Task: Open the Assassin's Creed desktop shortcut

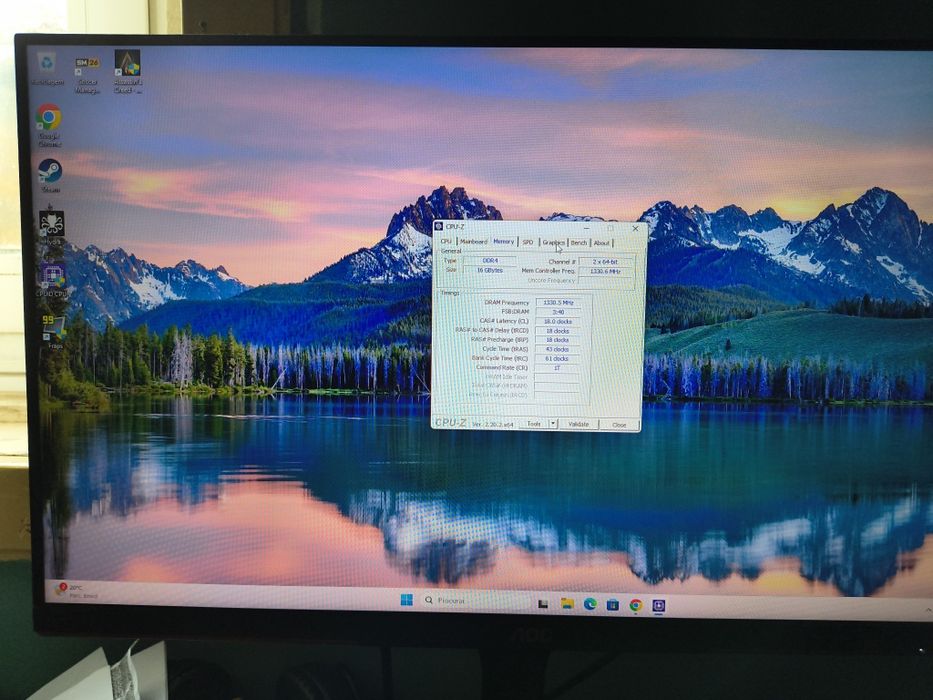Action: coord(127,71)
